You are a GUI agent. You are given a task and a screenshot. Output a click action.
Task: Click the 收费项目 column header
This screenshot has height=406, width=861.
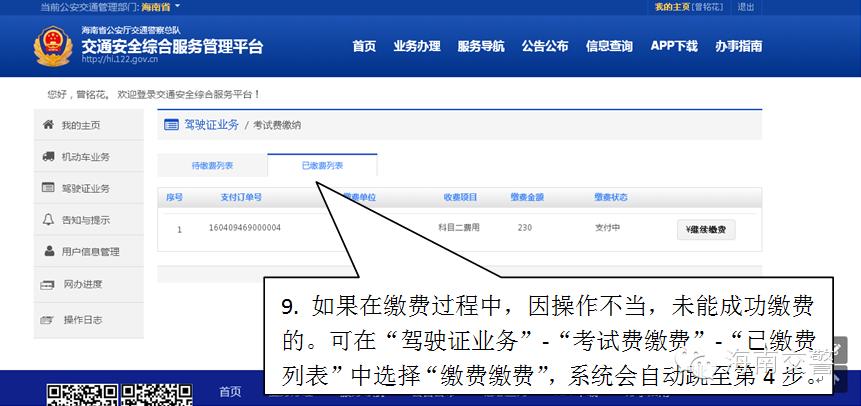[x=461, y=197]
